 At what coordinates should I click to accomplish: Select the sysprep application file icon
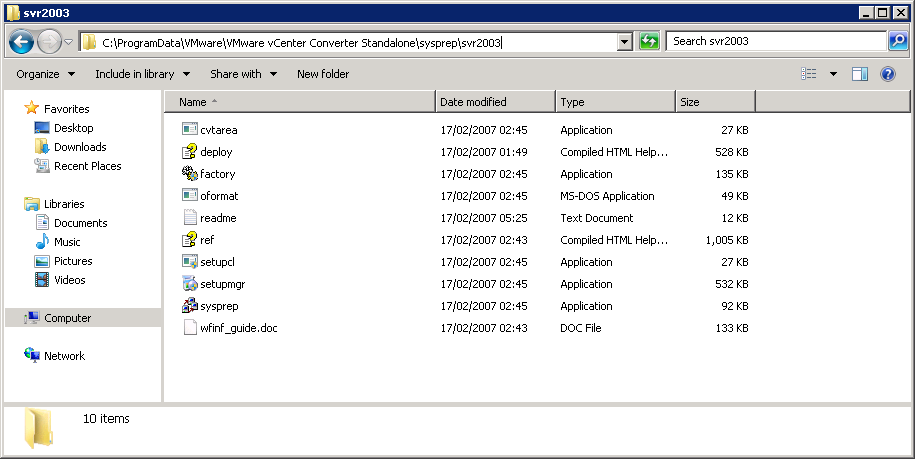point(190,306)
